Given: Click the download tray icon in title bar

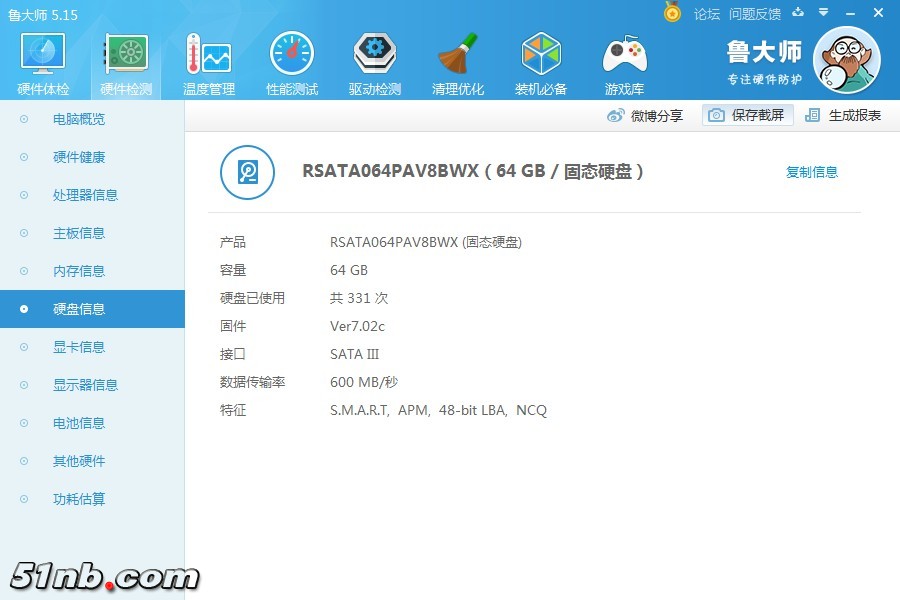Looking at the screenshot, I should pos(798,13).
